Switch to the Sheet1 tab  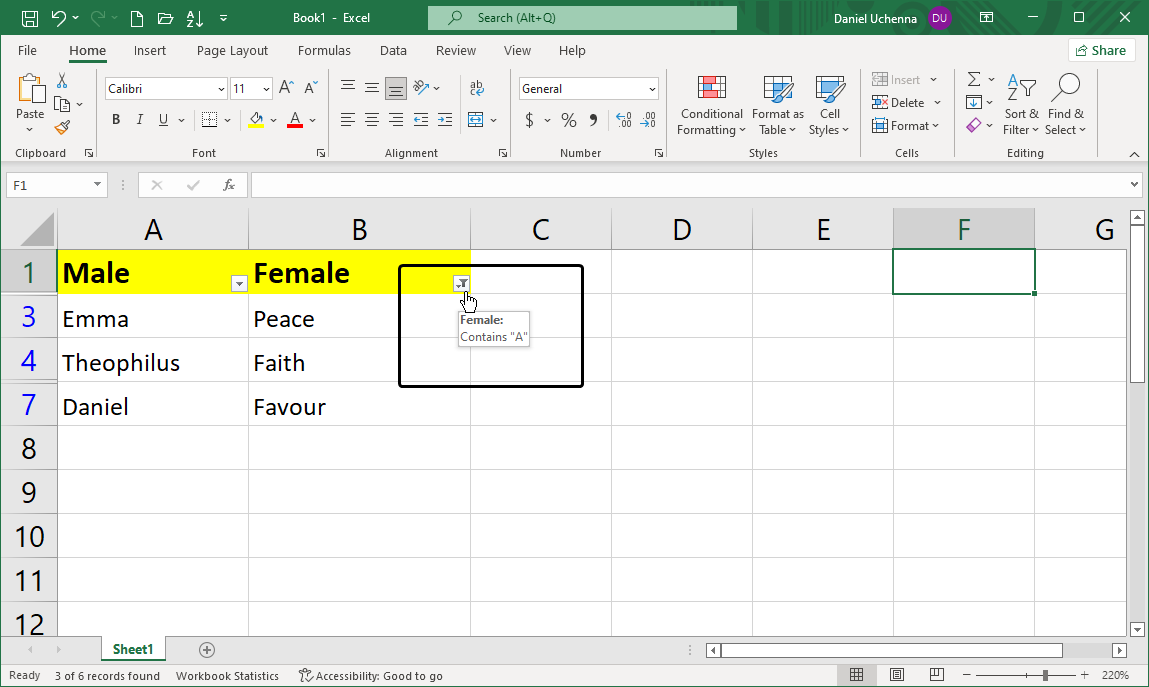(133, 650)
